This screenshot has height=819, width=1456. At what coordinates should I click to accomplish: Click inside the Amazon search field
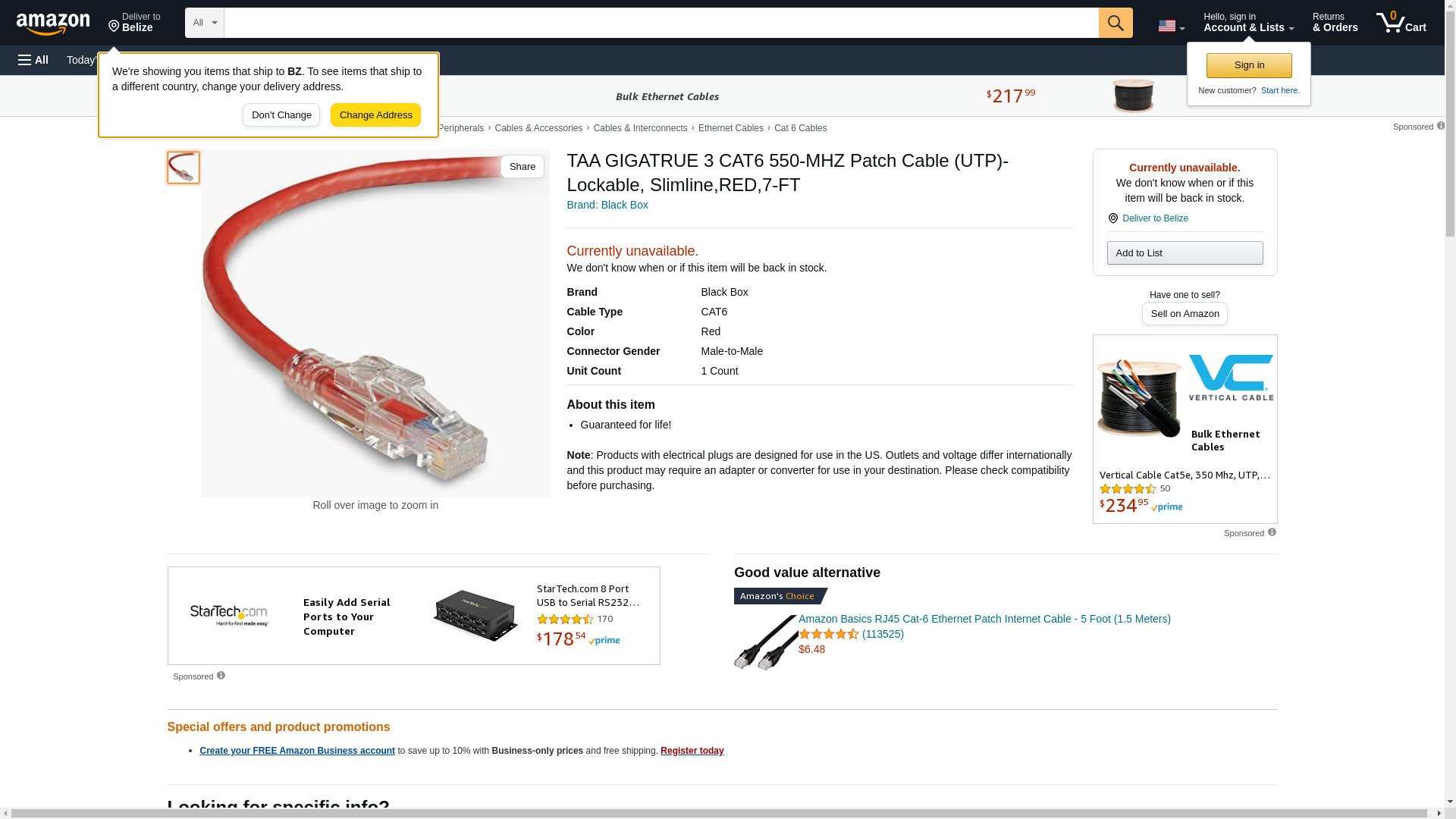tap(661, 23)
